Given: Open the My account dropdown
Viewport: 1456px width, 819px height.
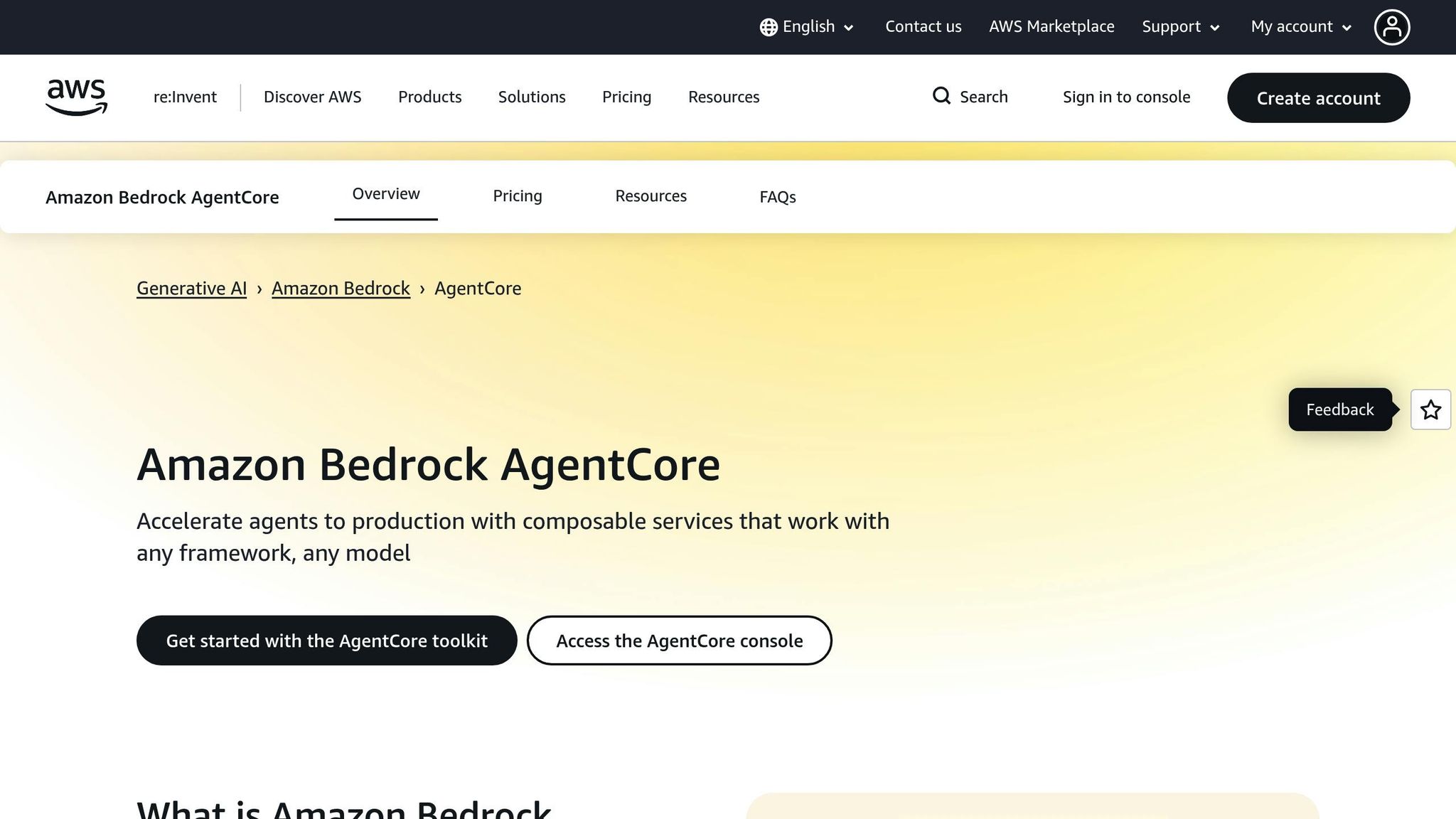Looking at the screenshot, I should (x=1300, y=26).
